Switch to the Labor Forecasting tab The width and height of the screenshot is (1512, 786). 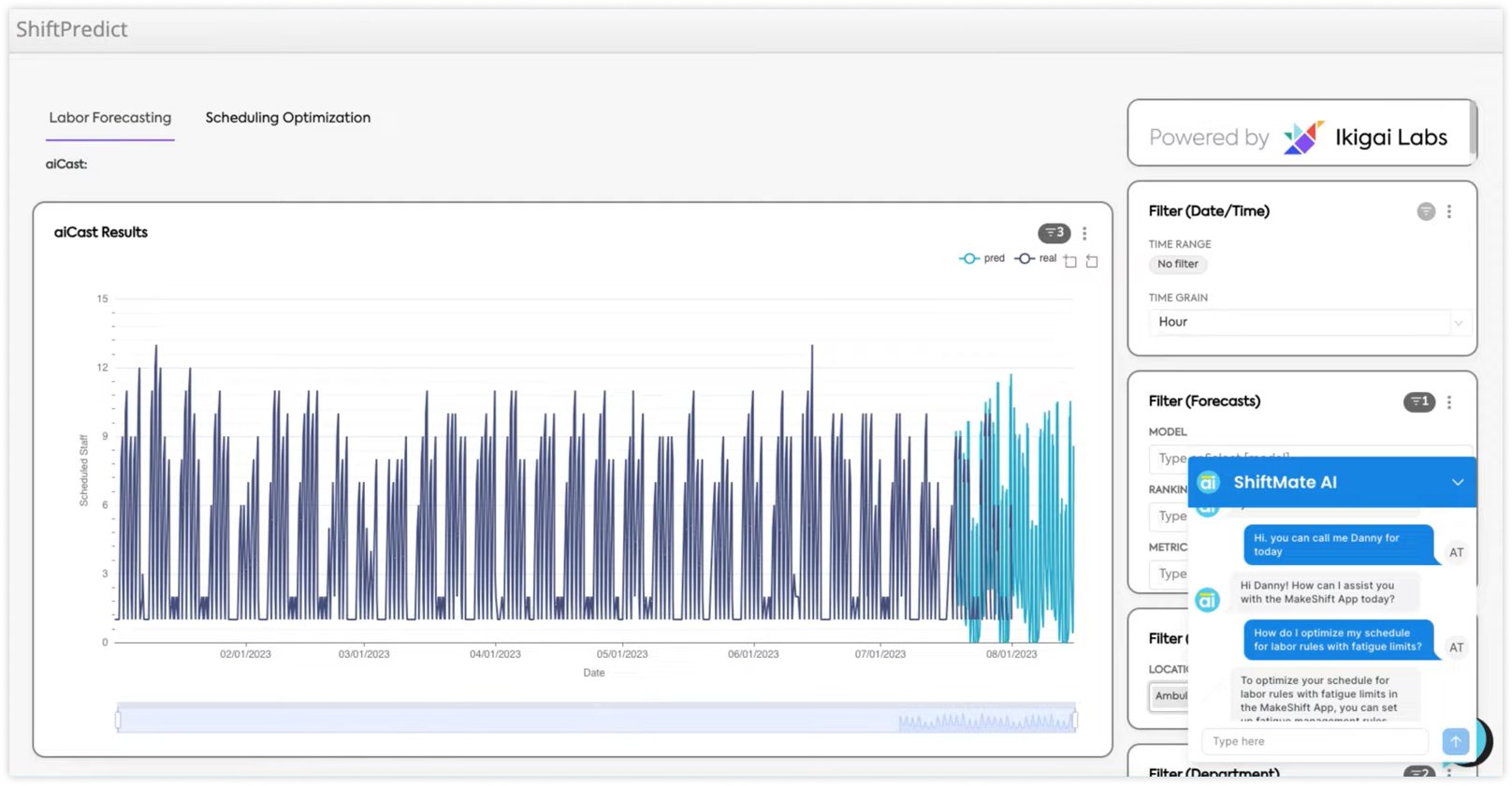pos(110,118)
